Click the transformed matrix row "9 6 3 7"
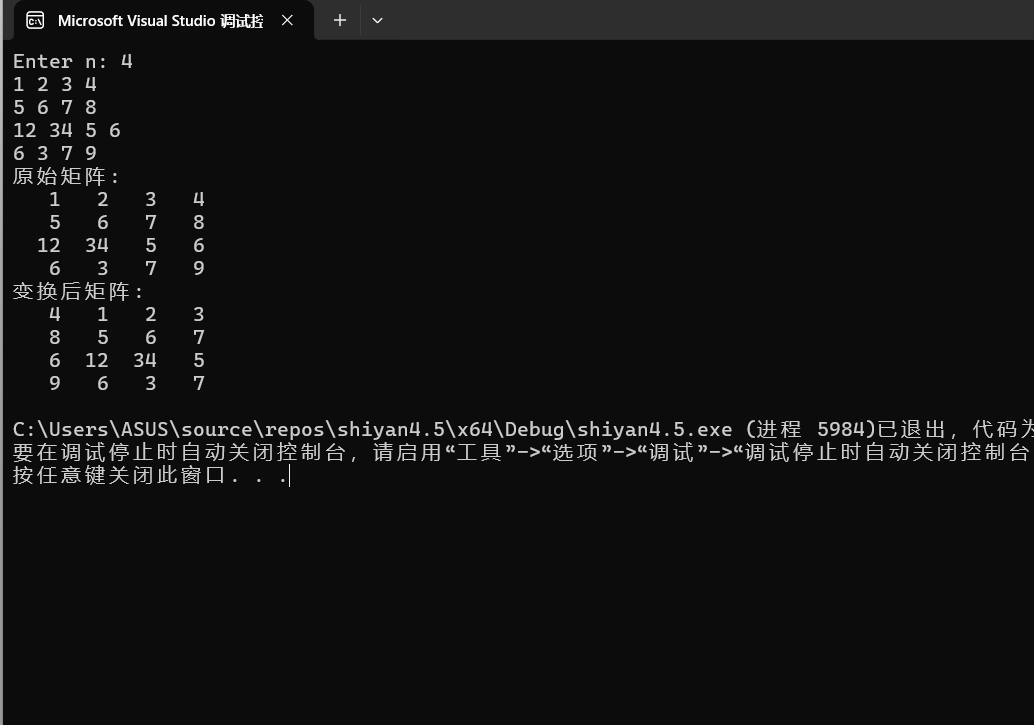 point(127,383)
